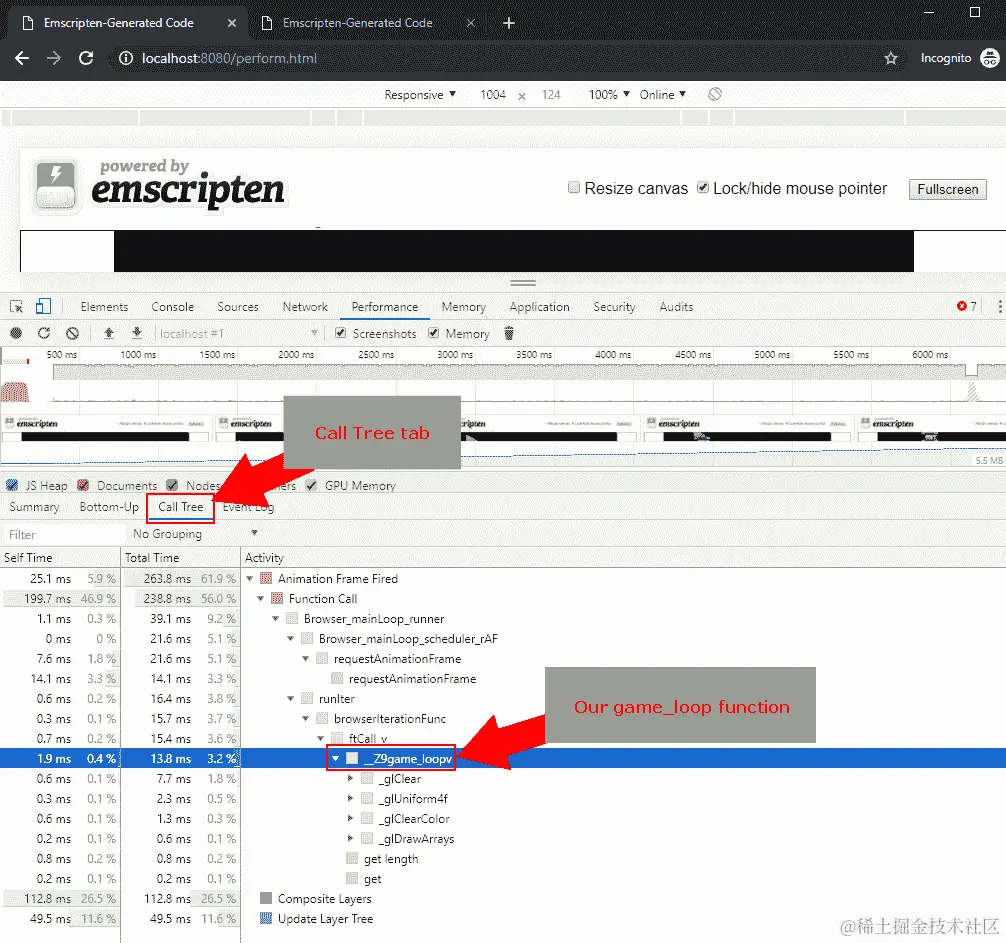Focus the Filter input field
Viewport: 1006px width, 943px height.
(x=63, y=534)
